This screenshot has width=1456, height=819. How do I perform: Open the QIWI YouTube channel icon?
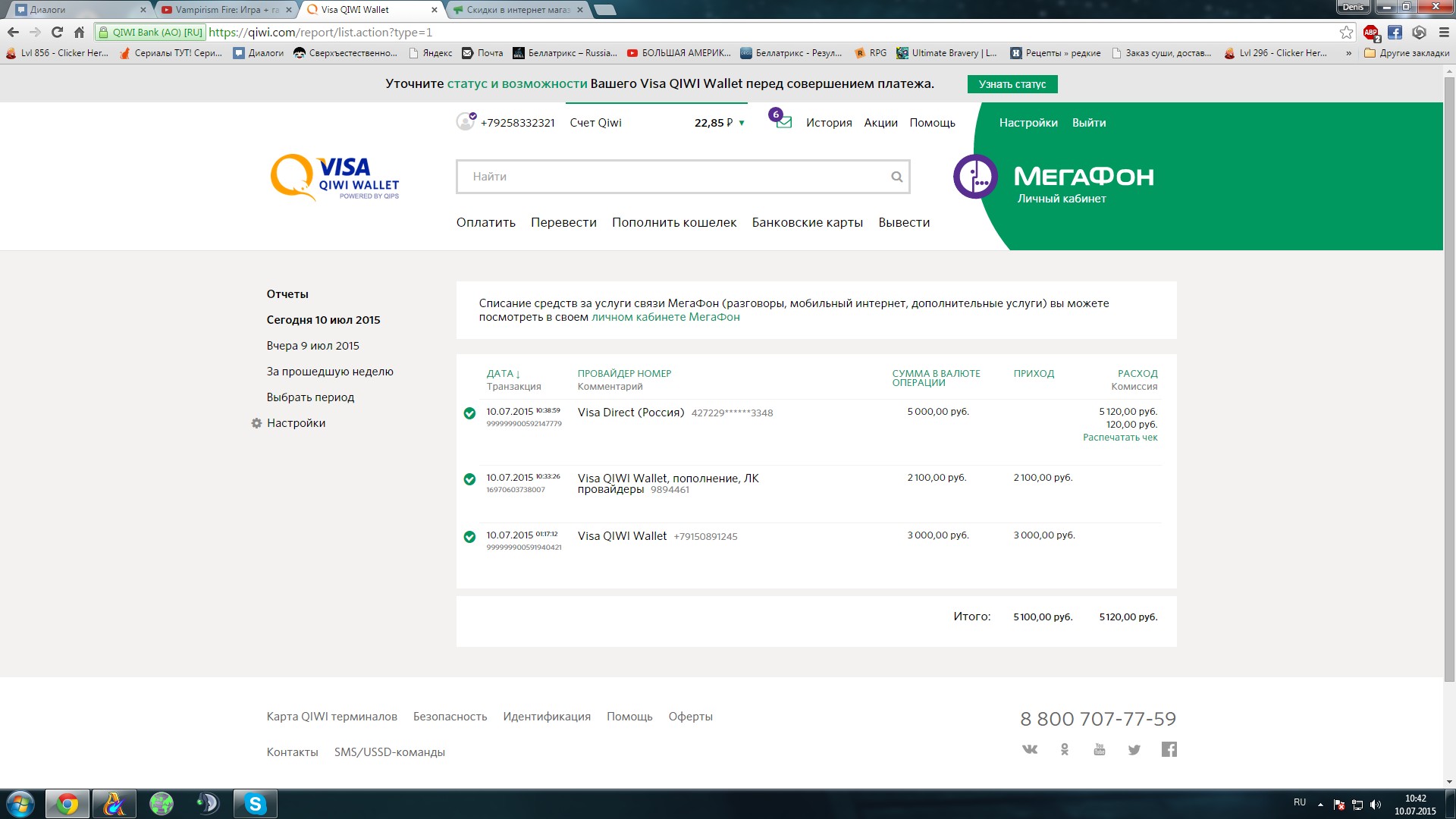[1099, 749]
